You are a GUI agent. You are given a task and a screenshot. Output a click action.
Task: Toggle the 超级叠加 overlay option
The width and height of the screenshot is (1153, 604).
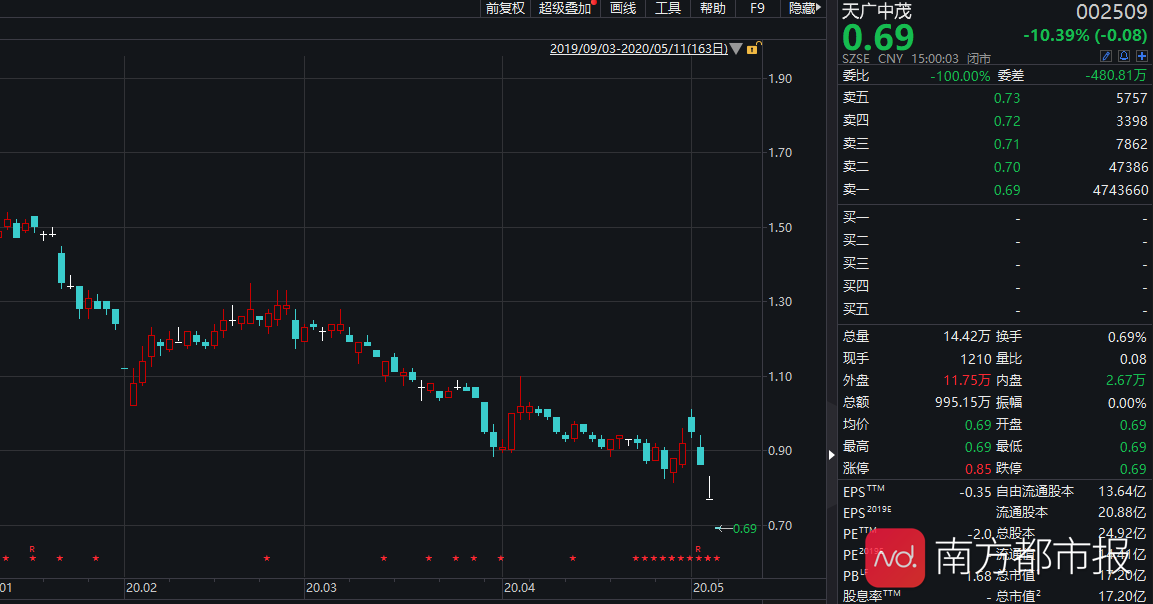[x=565, y=8]
